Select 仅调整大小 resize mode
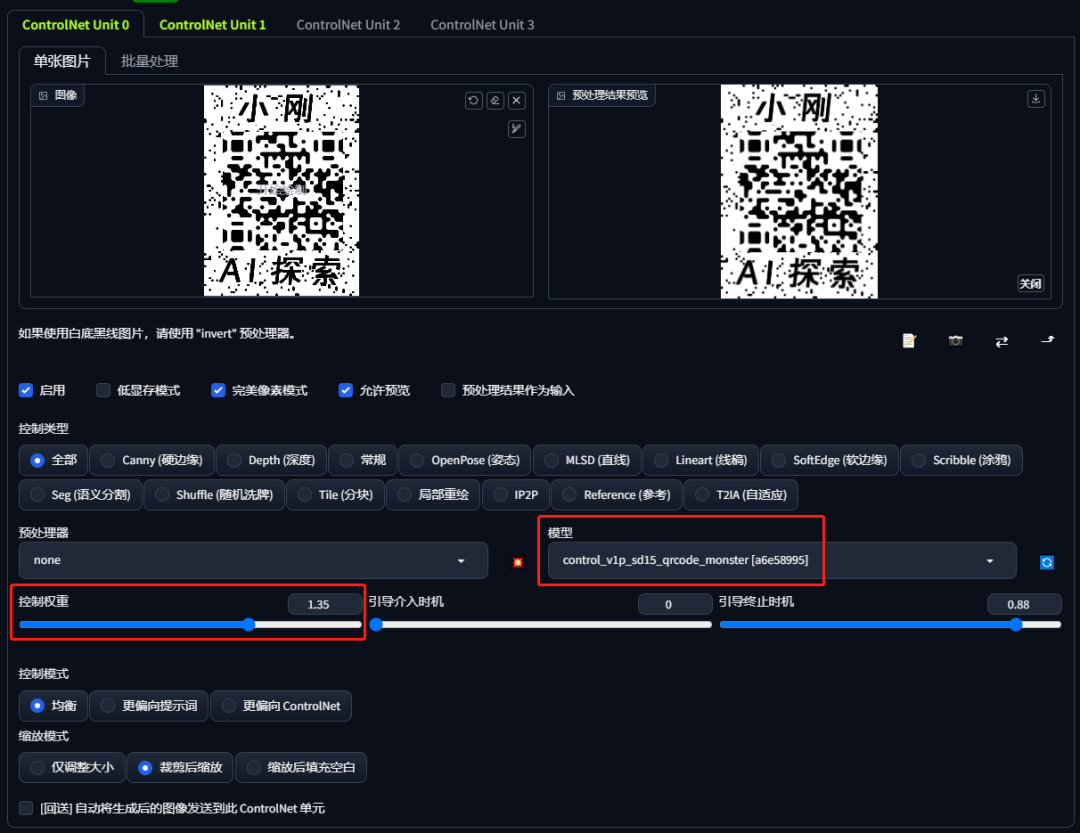This screenshot has width=1080, height=833. (x=72, y=767)
